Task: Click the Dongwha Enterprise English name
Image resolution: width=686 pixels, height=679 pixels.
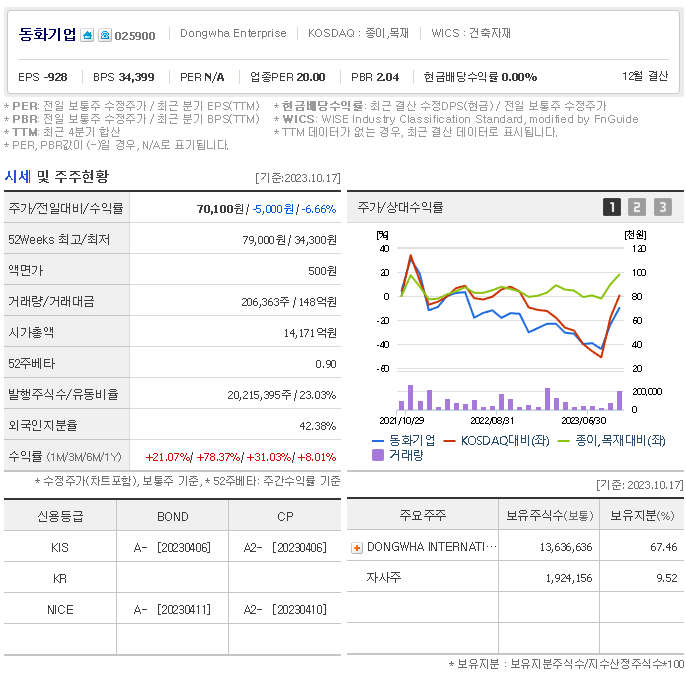Action: 233,33
